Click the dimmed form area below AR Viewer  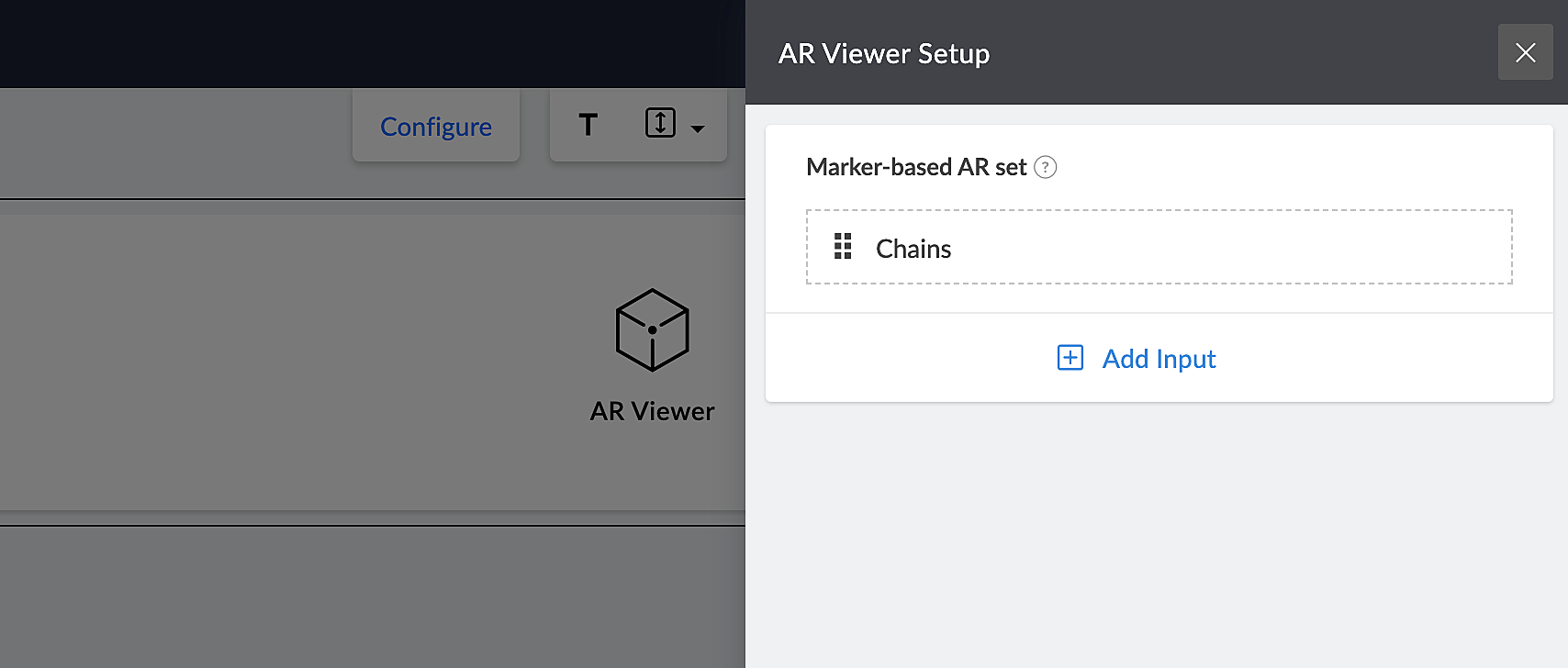tap(367, 596)
